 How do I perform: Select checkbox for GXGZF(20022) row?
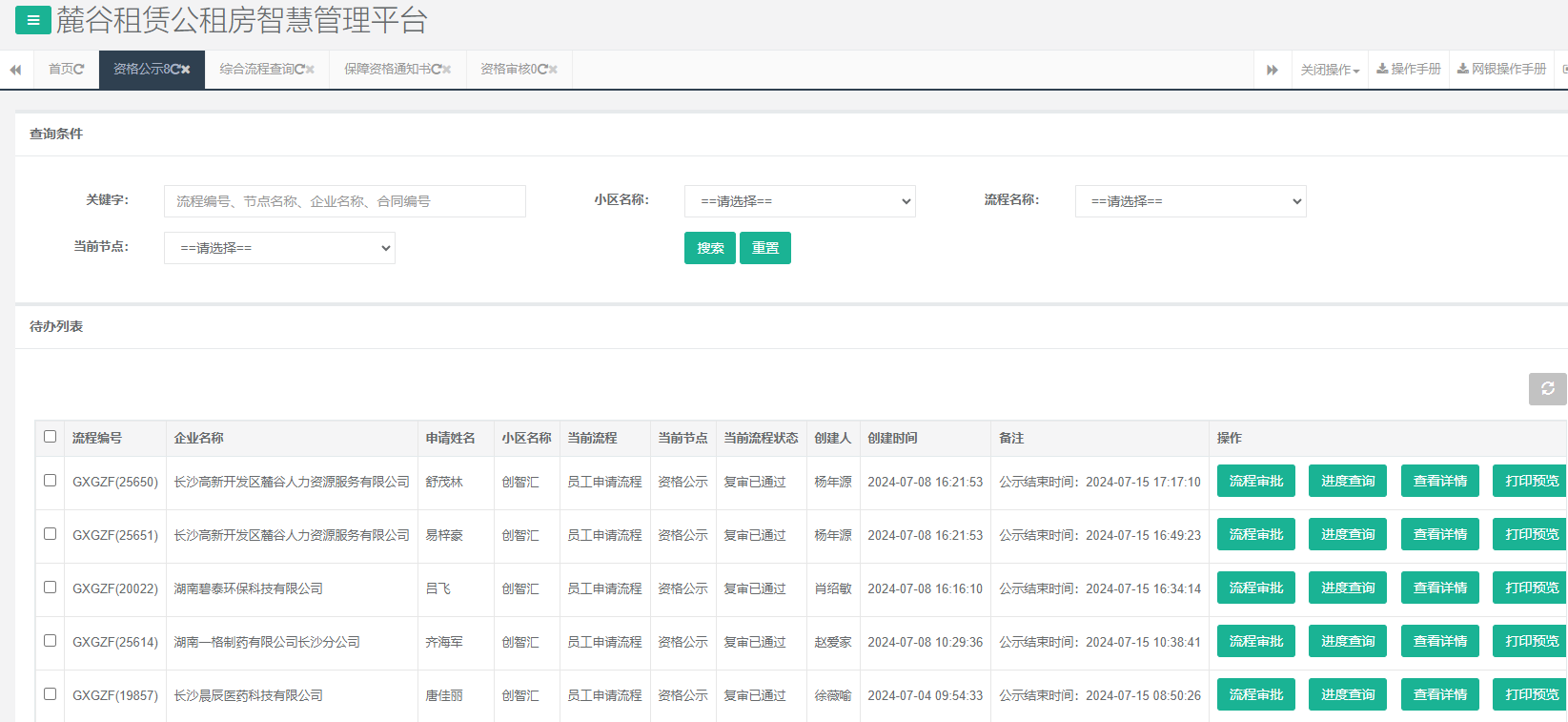tap(51, 588)
